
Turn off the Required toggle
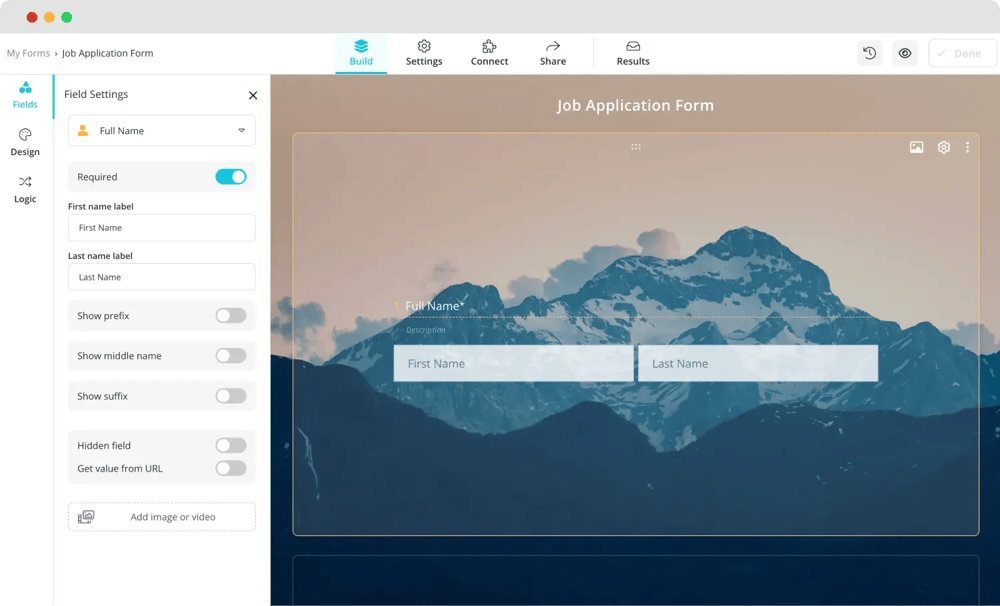click(230, 177)
